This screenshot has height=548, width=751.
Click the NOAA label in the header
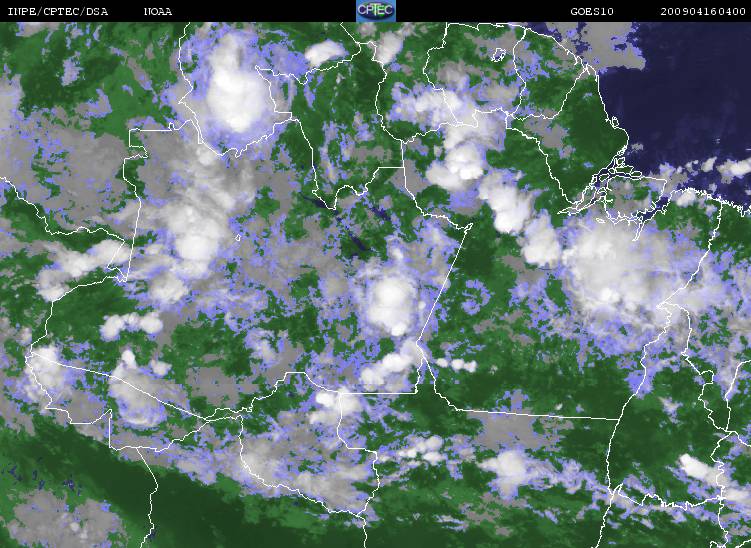point(157,11)
